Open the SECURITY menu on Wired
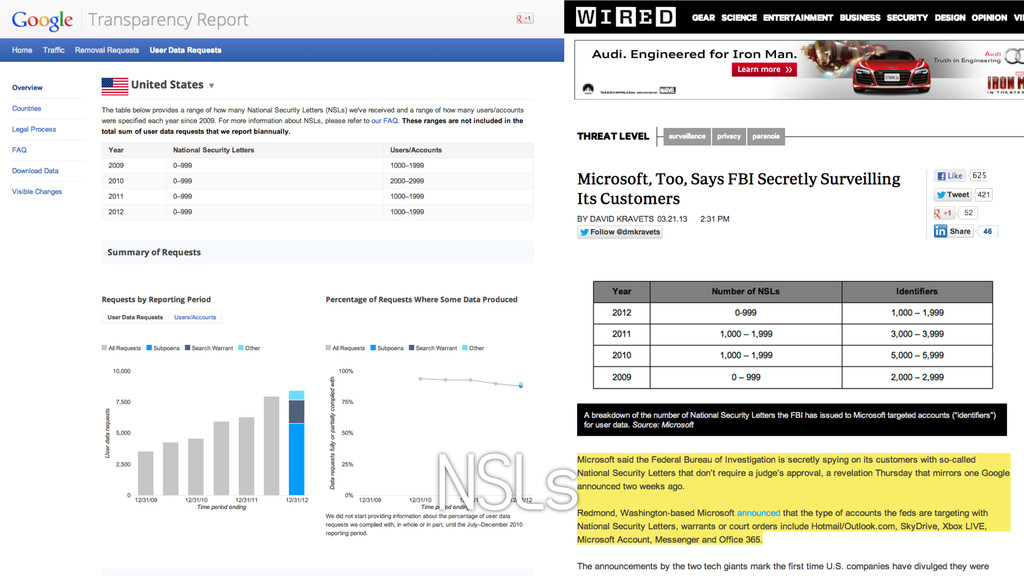1024x576 pixels. click(907, 18)
